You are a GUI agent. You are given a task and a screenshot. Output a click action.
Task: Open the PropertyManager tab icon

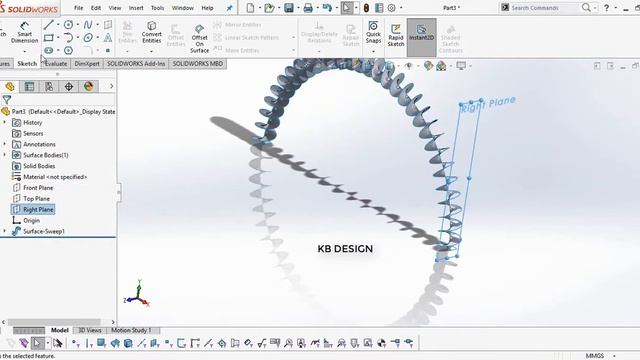tap(29, 86)
